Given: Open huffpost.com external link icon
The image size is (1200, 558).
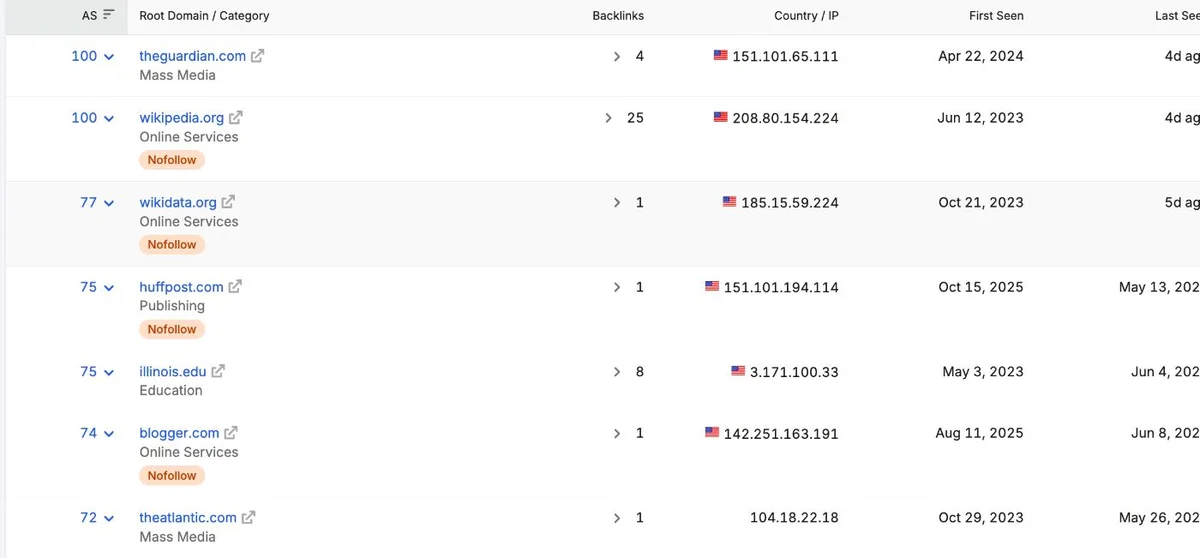Looking at the screenshot, I should pyautogui.click(x=235, y=287).
